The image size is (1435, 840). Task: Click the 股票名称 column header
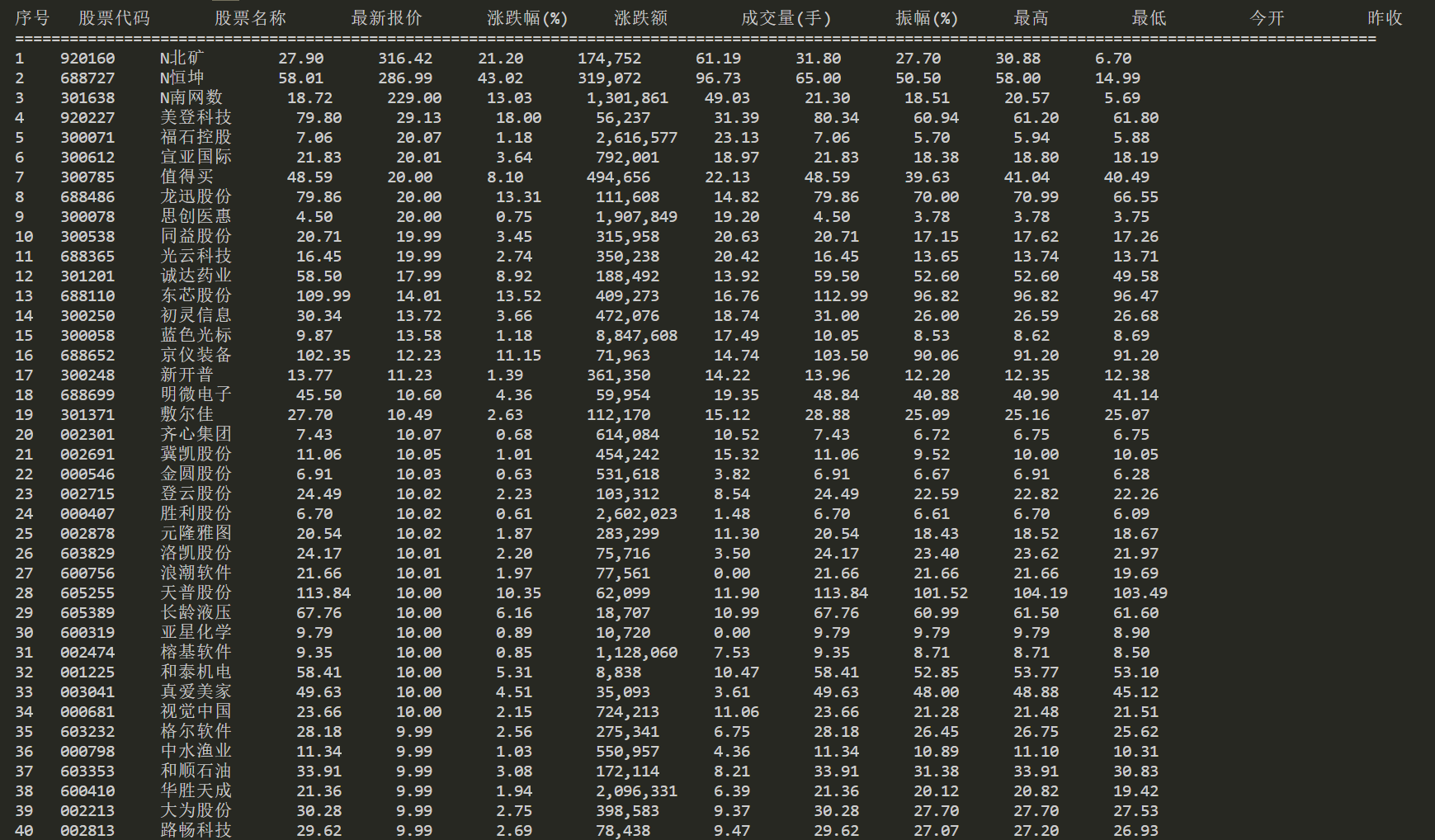tap(250, 17)
